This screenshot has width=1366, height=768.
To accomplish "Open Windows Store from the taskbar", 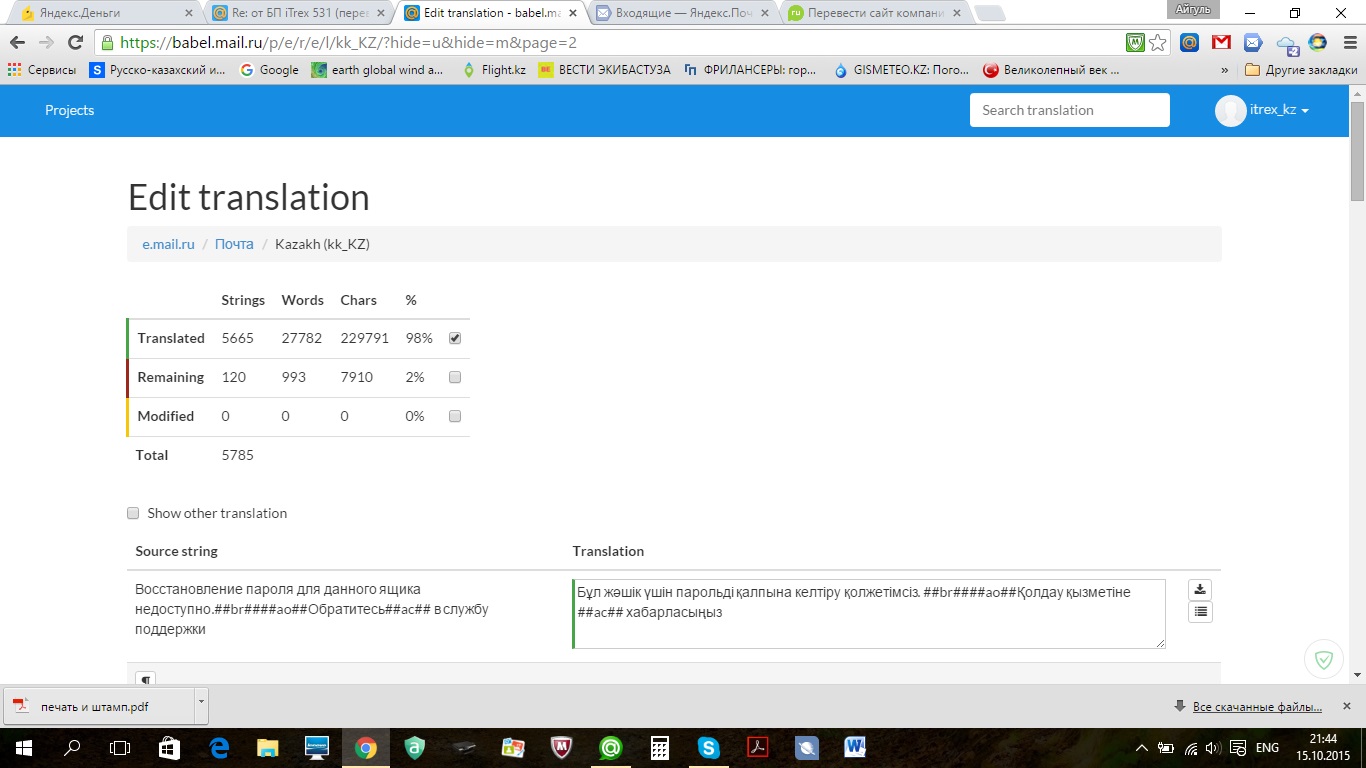I will pos(170,747).
